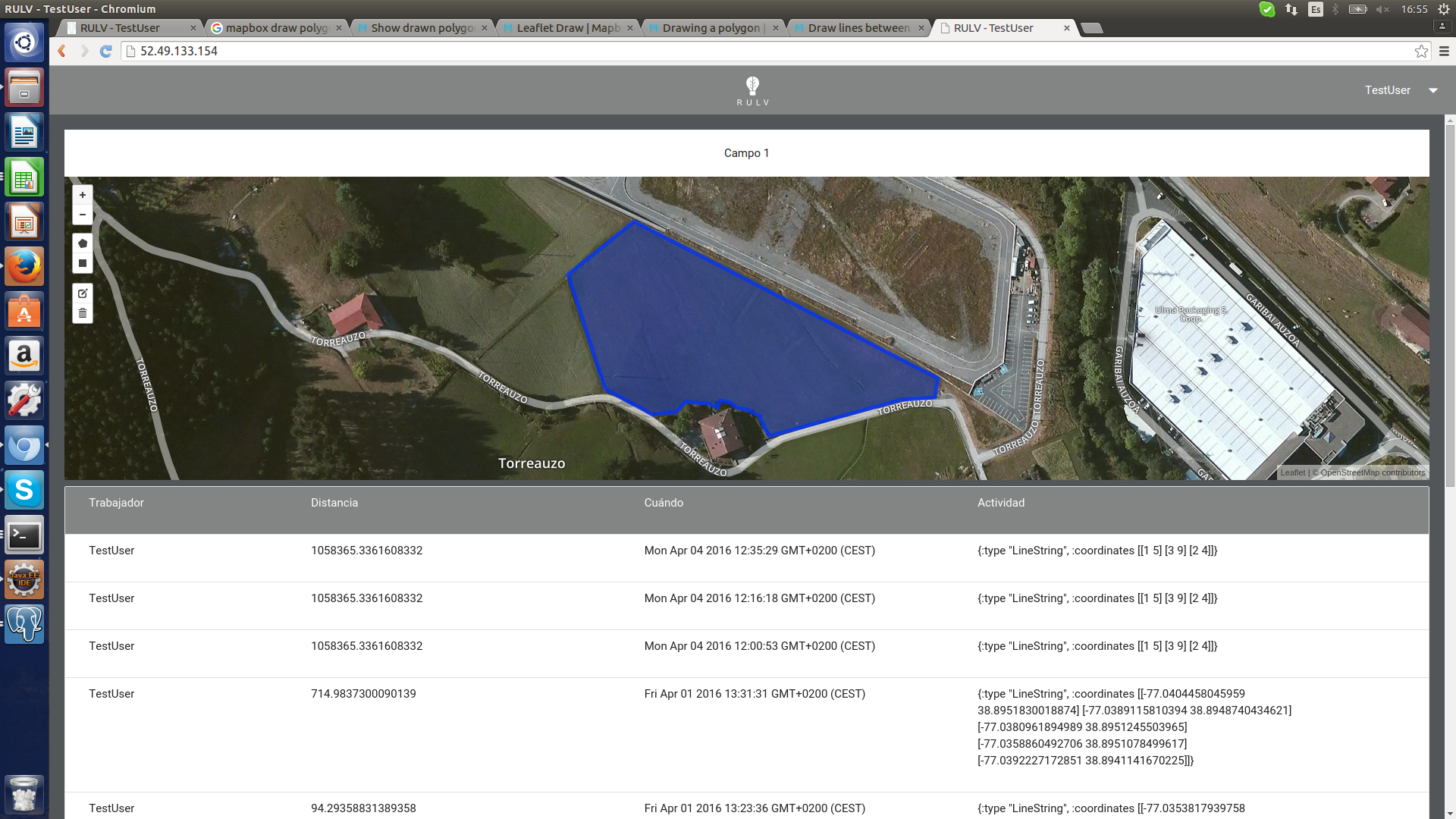Open Ubuntu Dash home button

pyautogui.click(x=24, y=42)
